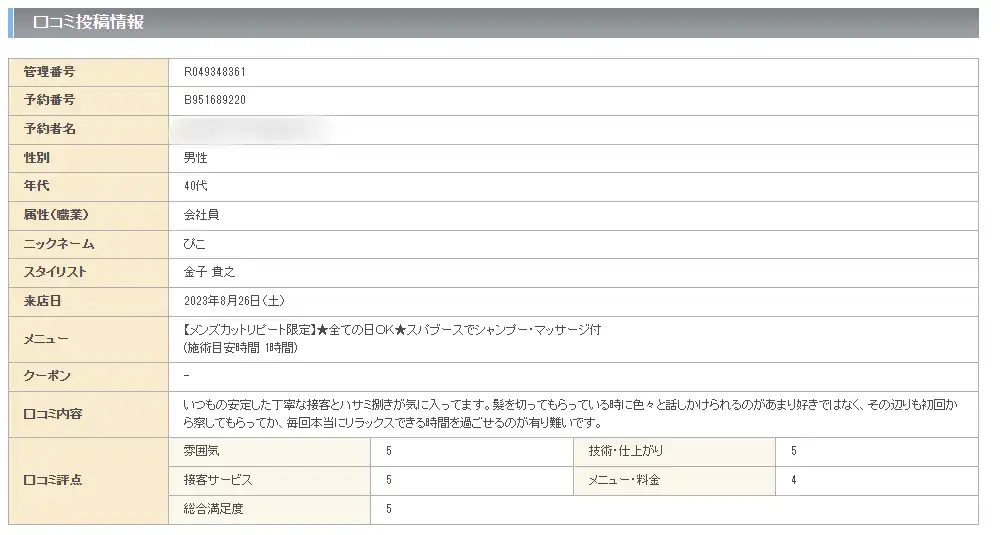
Task: Click the 予約者名 row label
Action: click(49, 129)
